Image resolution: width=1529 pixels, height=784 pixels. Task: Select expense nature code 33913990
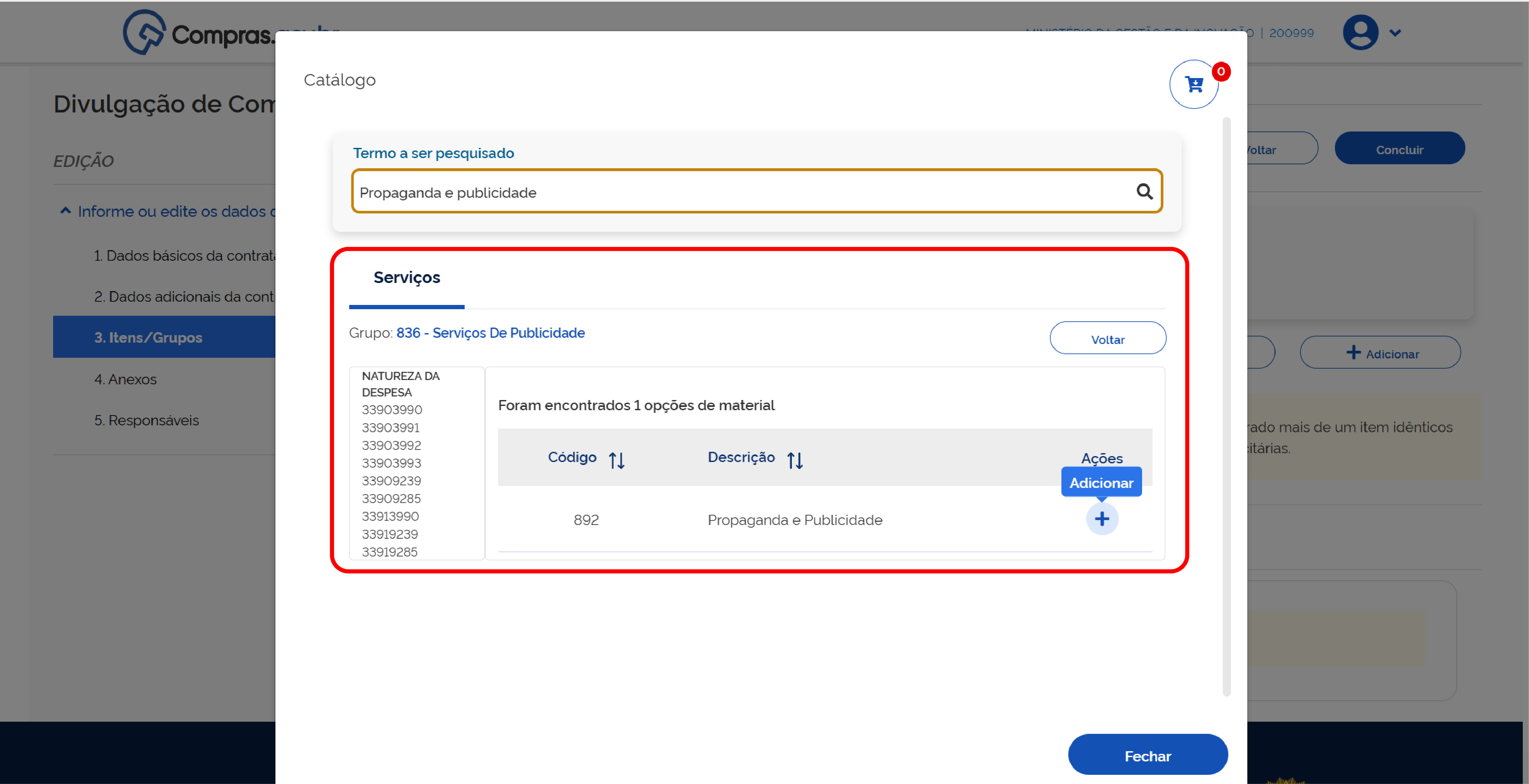(391, 516)
